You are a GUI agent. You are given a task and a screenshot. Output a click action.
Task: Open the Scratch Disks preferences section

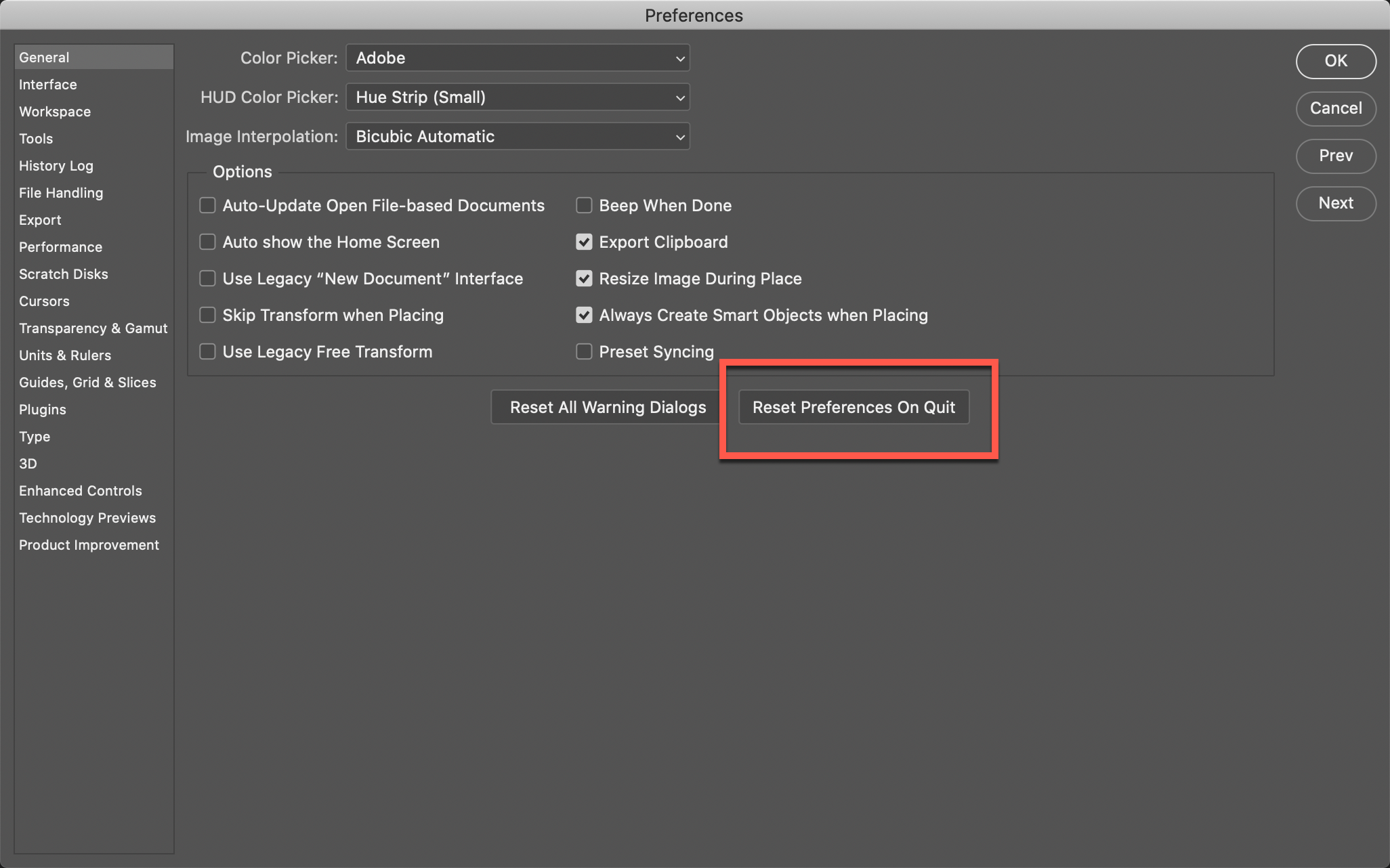(x=63, y=274)
